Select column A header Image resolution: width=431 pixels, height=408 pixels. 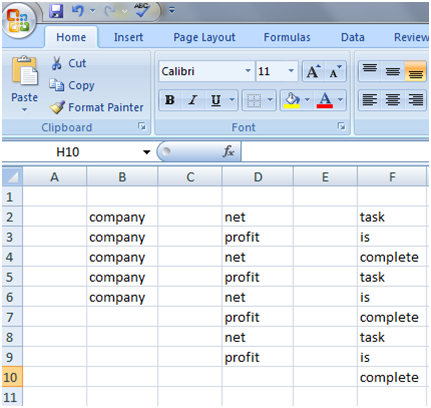pyautogui.click(x=55, y=177)
